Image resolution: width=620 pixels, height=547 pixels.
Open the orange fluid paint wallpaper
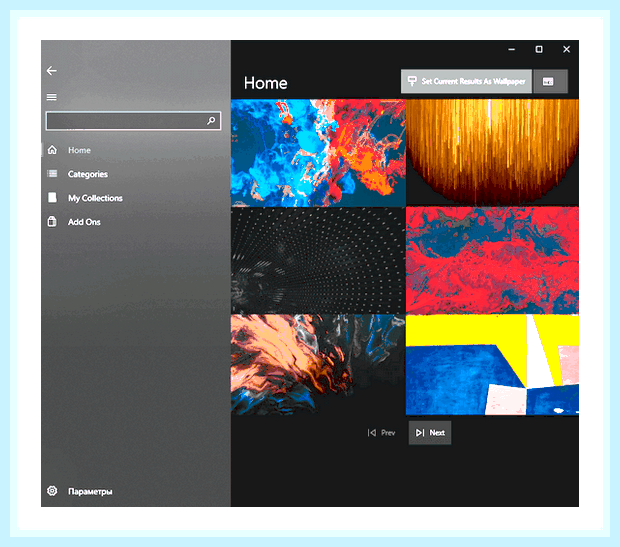(x=318, y=365)
